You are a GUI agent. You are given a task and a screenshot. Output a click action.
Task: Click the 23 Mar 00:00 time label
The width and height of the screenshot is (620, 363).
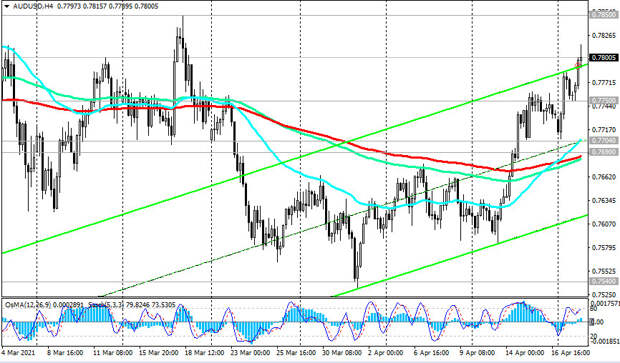pos(250,352)
